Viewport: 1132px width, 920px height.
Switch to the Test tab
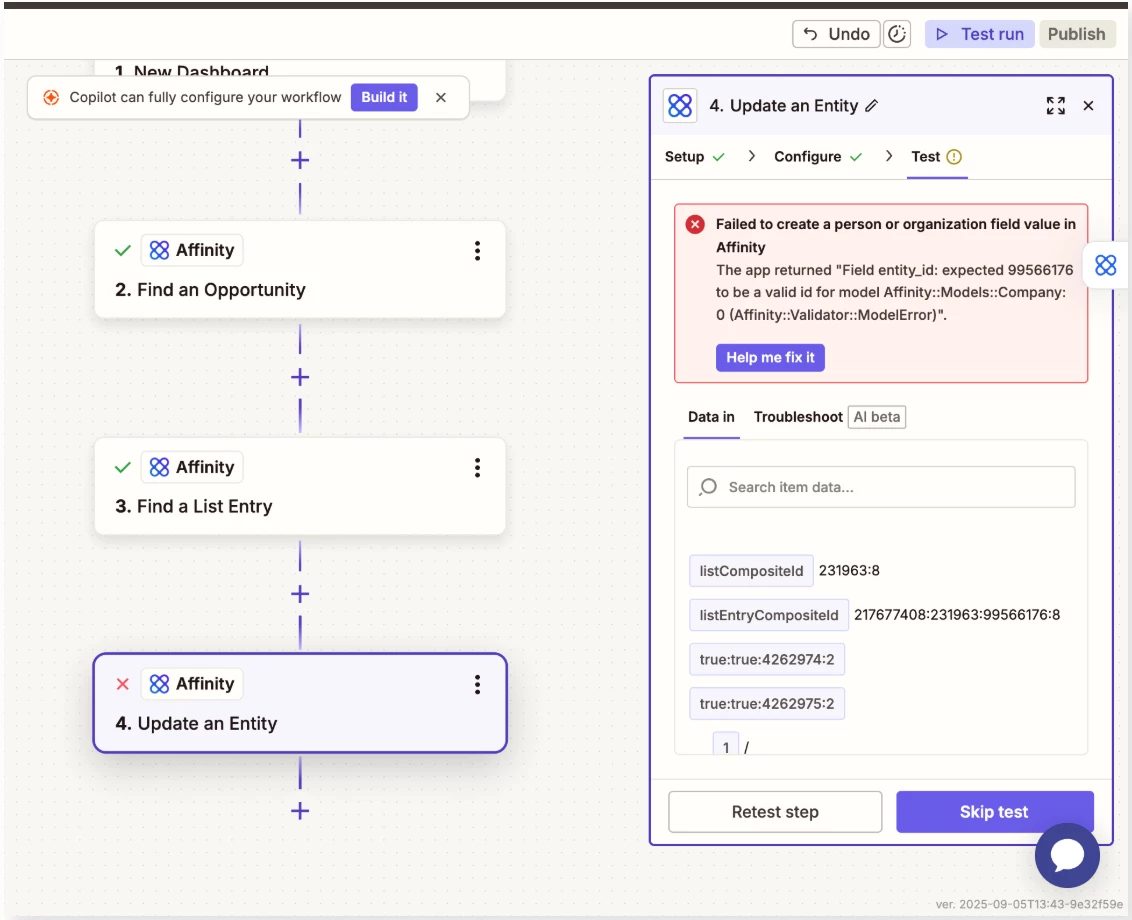(x=936, y=157)
